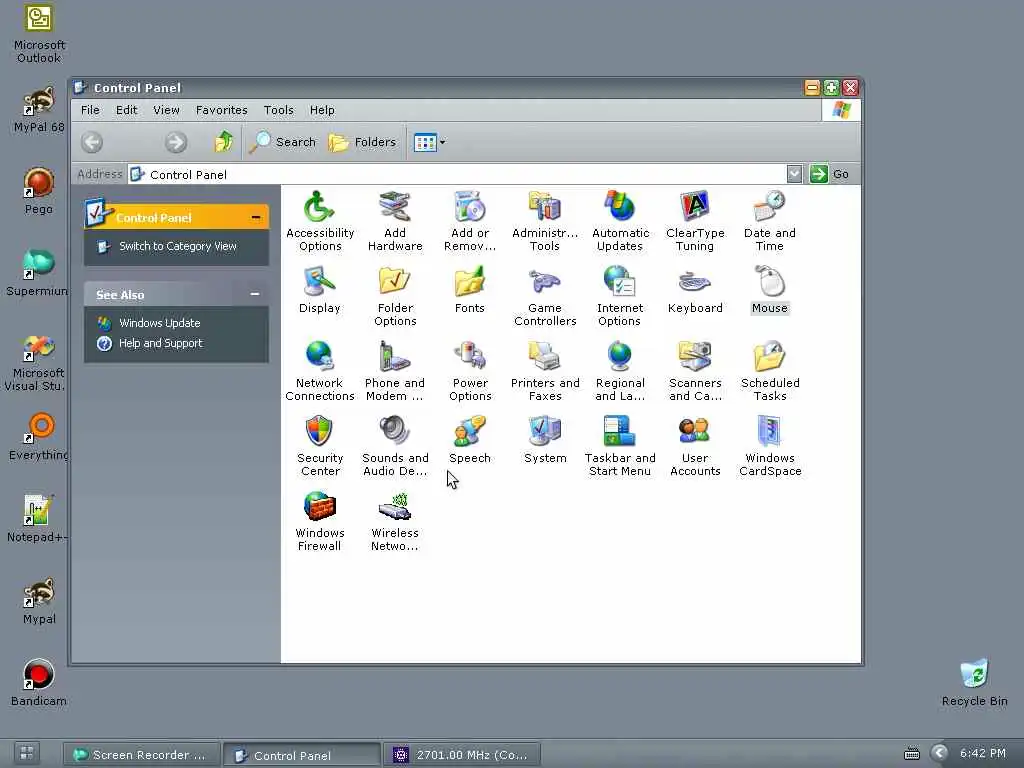The image size is (1024, 768).
Task: Open User Accounts icon
Action: (x=695, y=446)
